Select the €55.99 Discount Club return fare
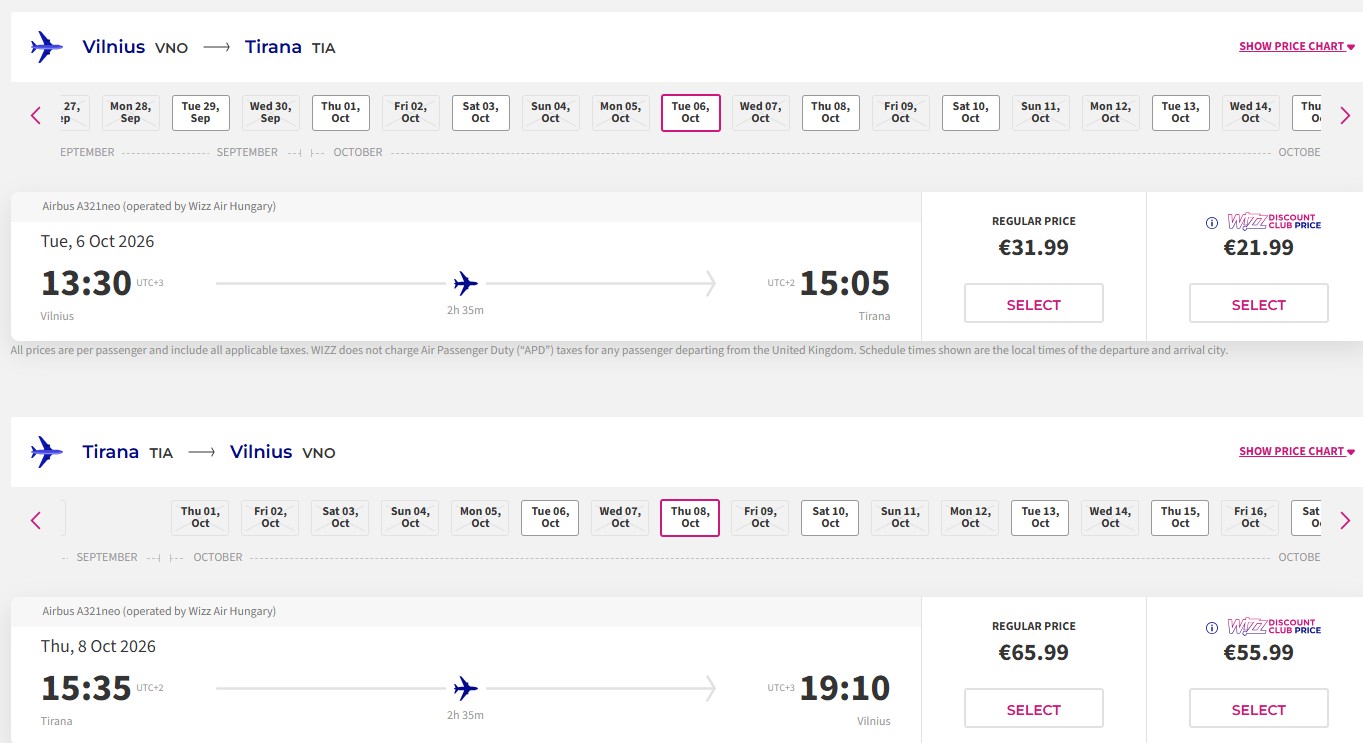Image resolution: width=1363 pixels, height=743 pixels. tap(1259, 709)
